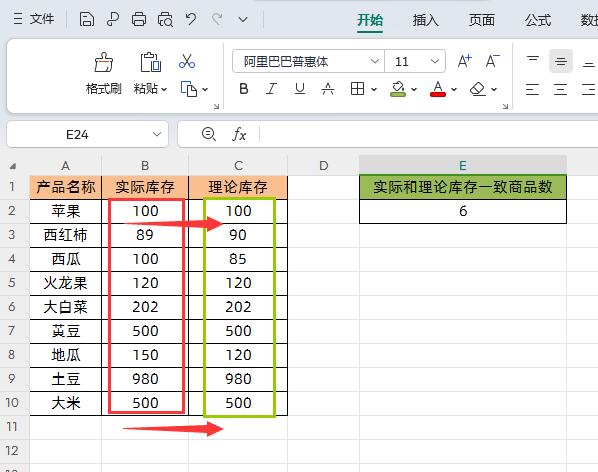Switch to the 插入 tab

[x=425, y=20]
